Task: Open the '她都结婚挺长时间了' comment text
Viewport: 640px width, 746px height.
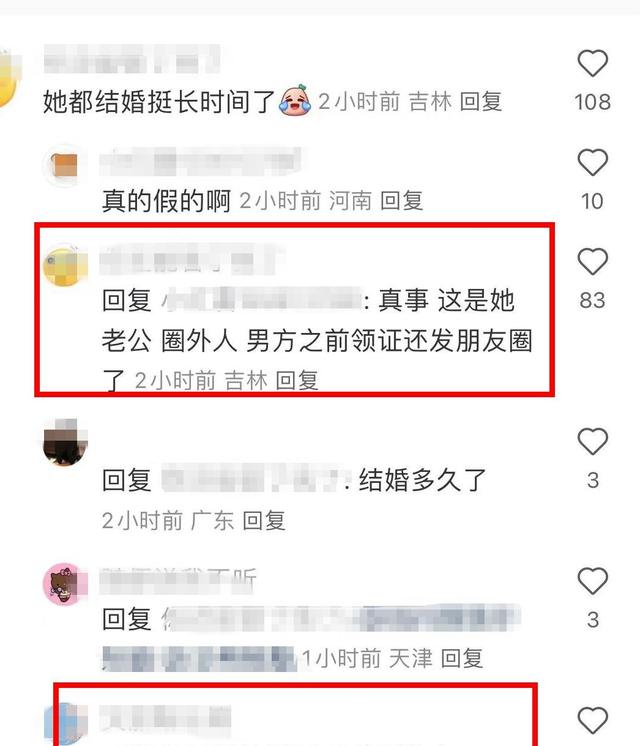Action: pos(159,101)
